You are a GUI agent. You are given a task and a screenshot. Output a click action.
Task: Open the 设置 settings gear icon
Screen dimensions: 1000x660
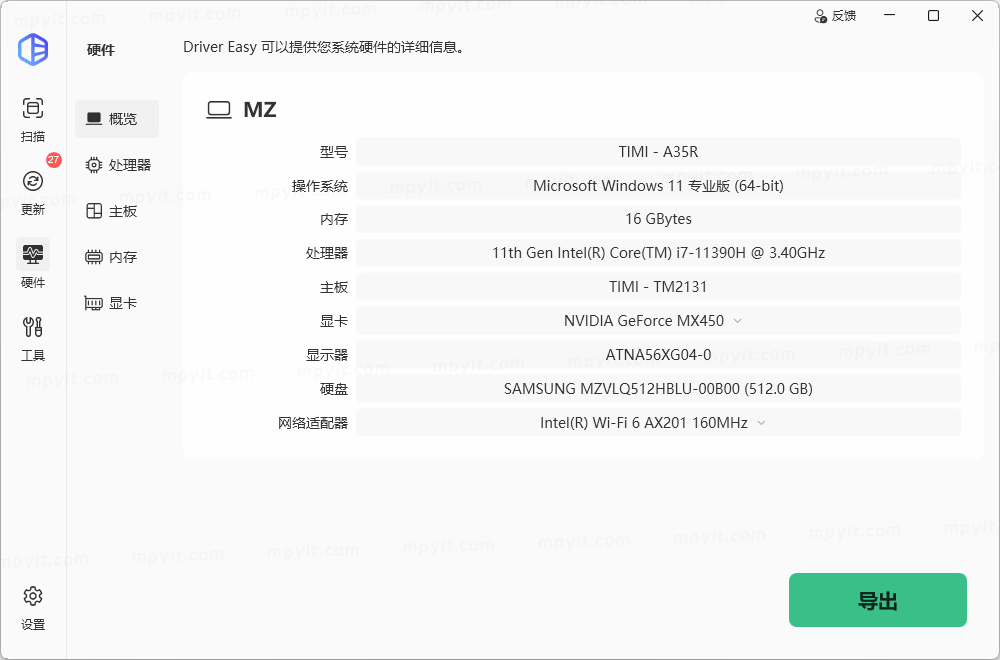[x=33, y=596]
